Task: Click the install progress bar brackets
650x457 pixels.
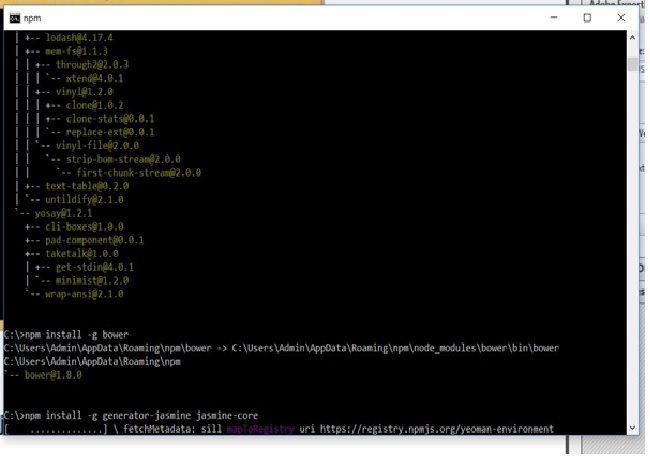Action: [56, 429]
